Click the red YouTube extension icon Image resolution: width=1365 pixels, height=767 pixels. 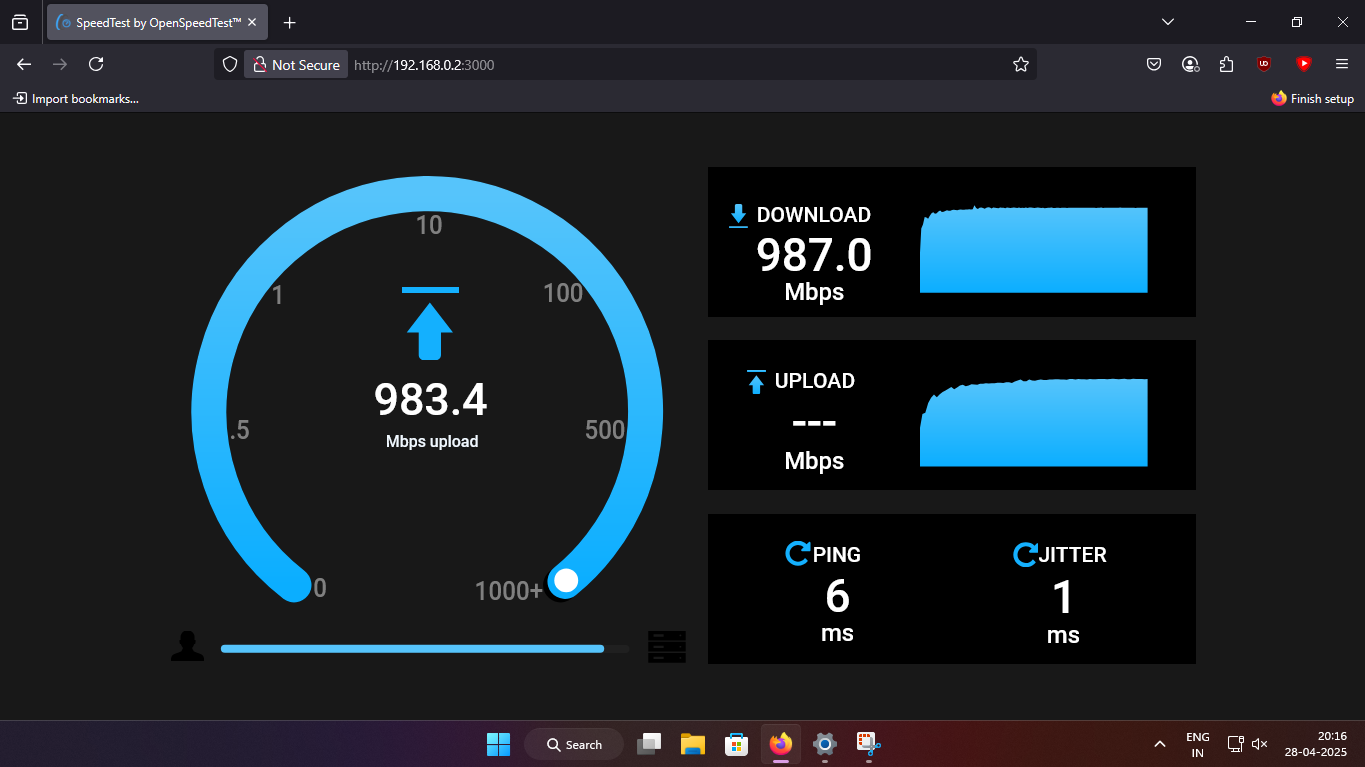pyautogui.click(x=1303, y=64)
